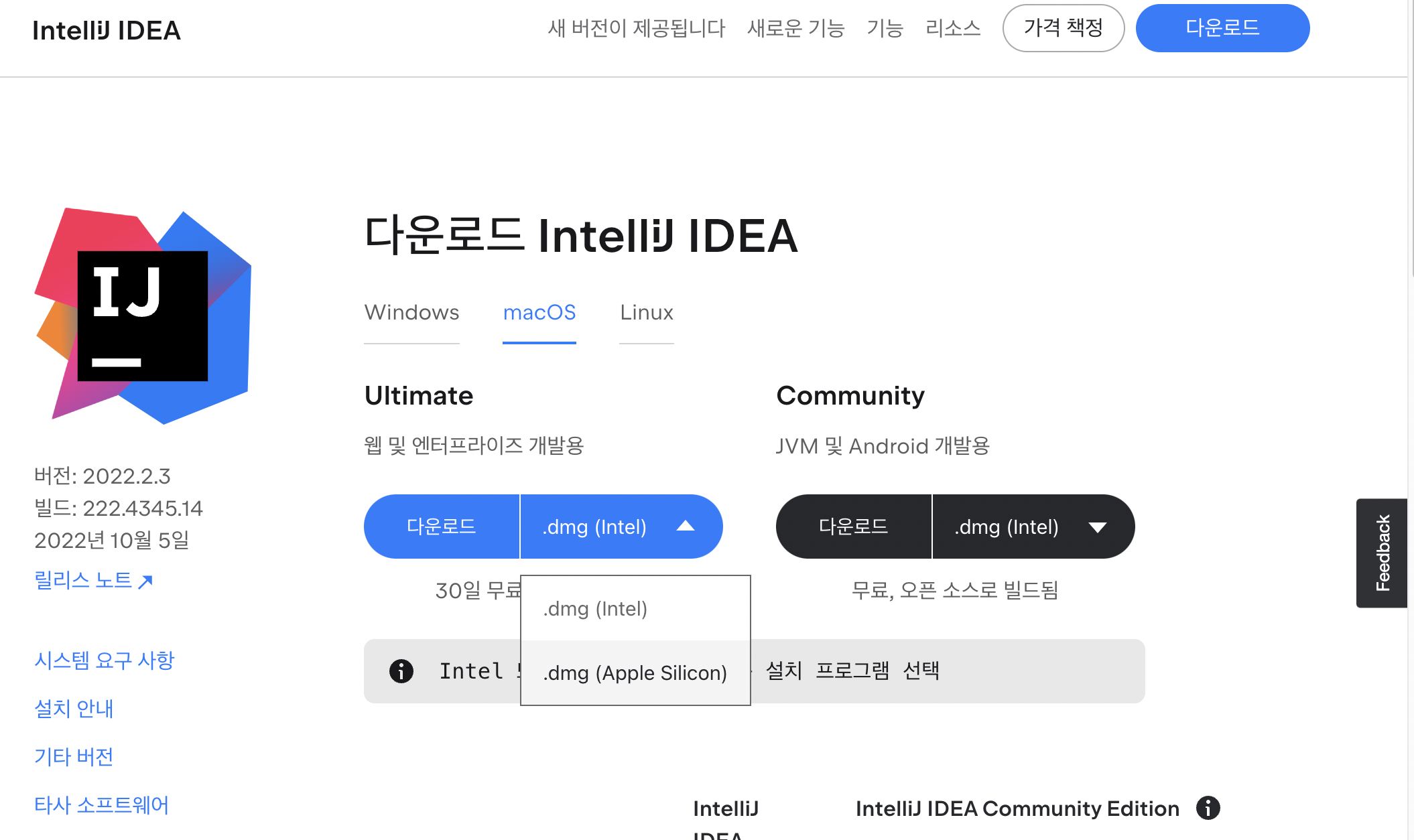1414x840 pixels.
Task: Click the black Community 다운로드 button
Action: pos(853,527)
